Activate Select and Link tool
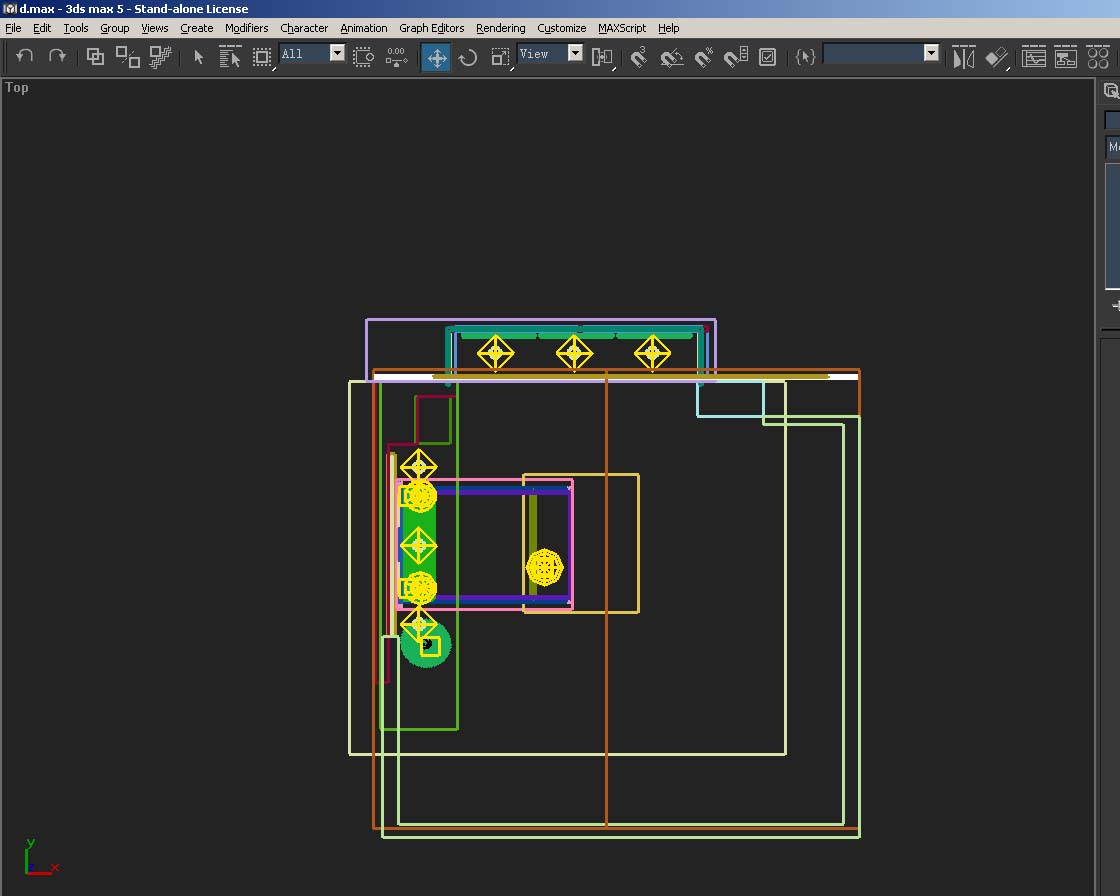The image size is (1120, 896). (95, 57)
